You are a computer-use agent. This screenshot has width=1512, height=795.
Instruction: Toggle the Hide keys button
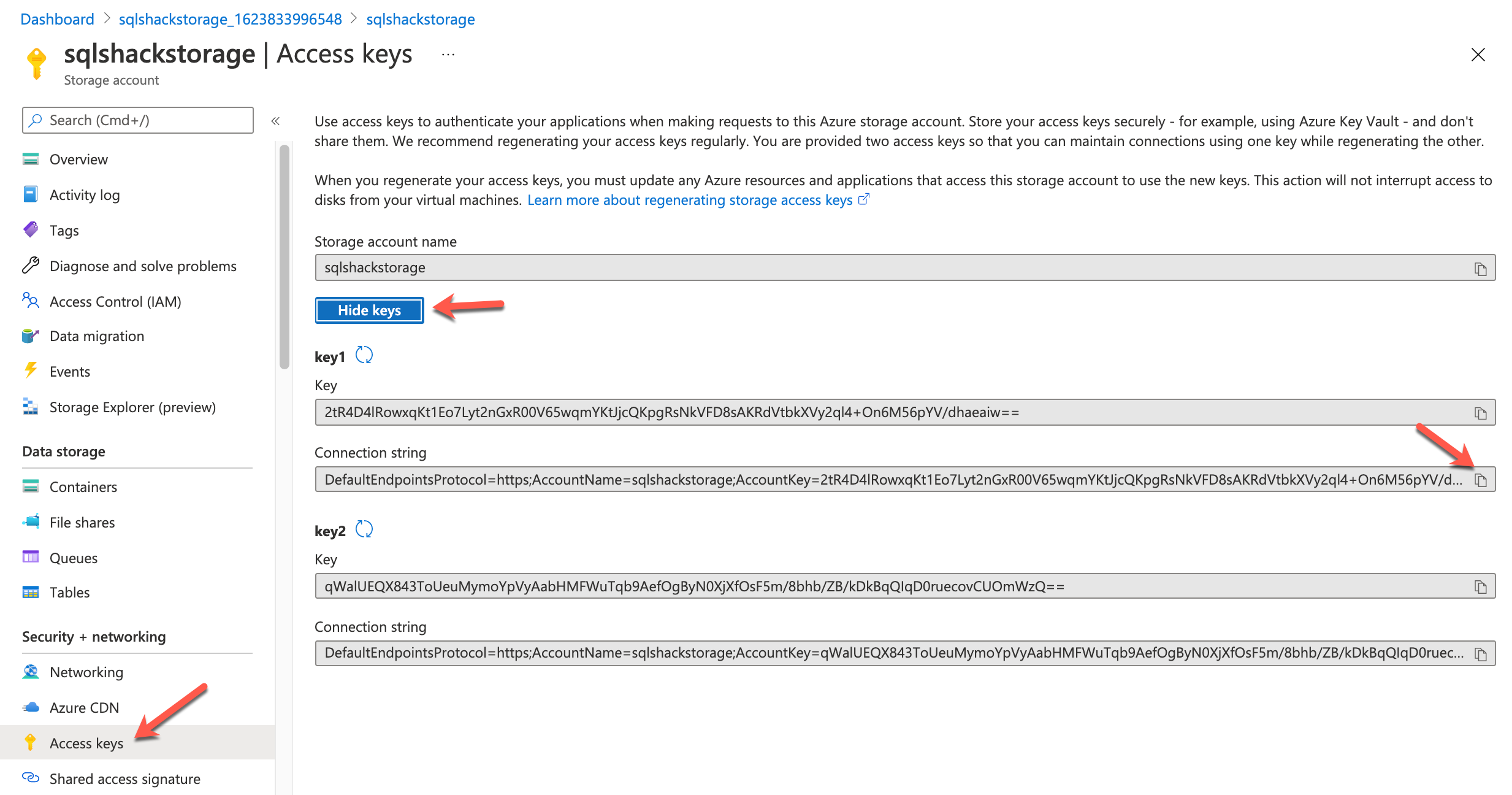369,310
